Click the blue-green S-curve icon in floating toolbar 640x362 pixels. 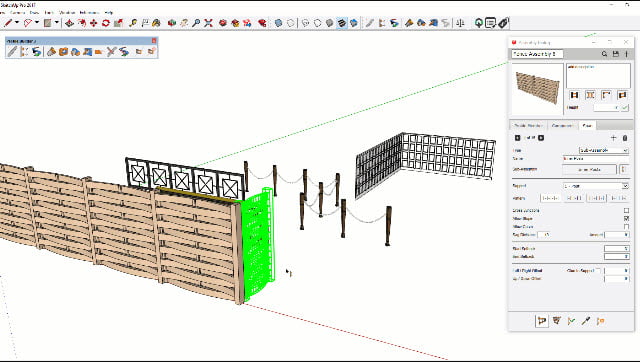(x=37, y=51)
